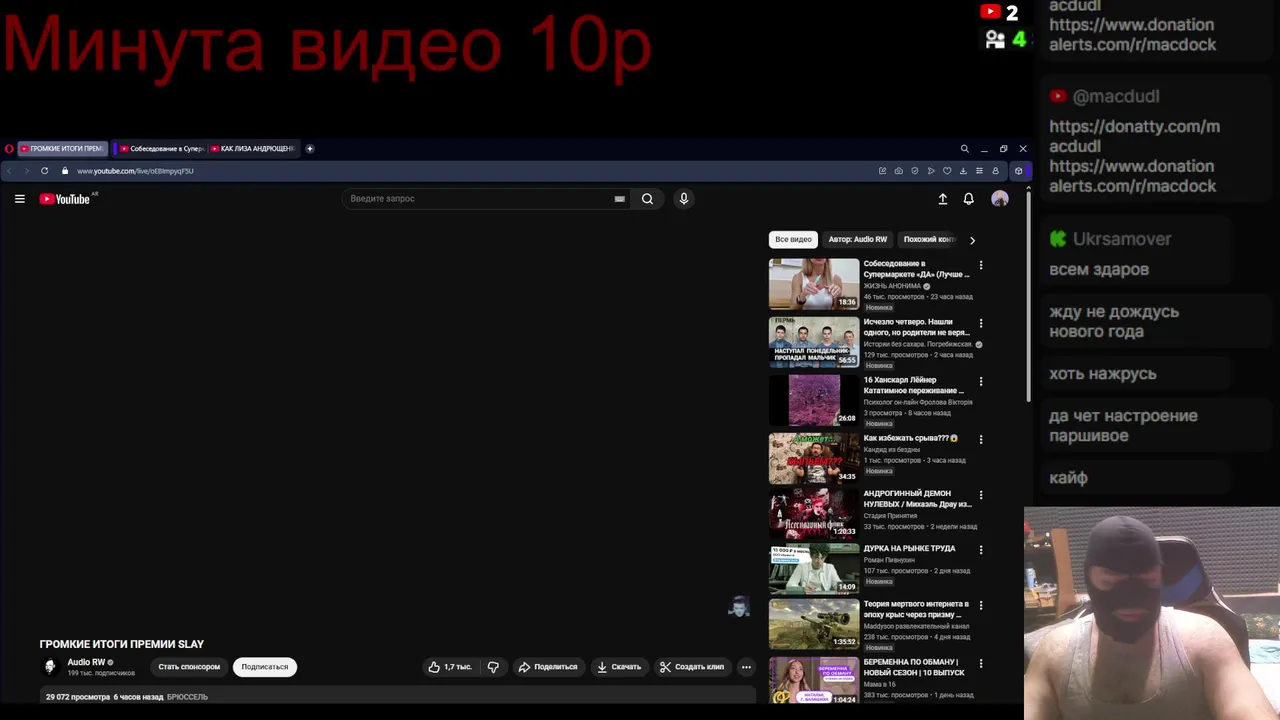Click the page vertical scrollbar
This screenshot has height=720, width=1280.
(x=1028, y=295)
